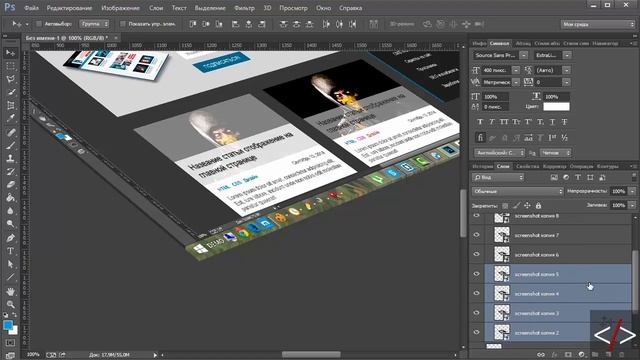Select the Hand tool

coord(11,291)
